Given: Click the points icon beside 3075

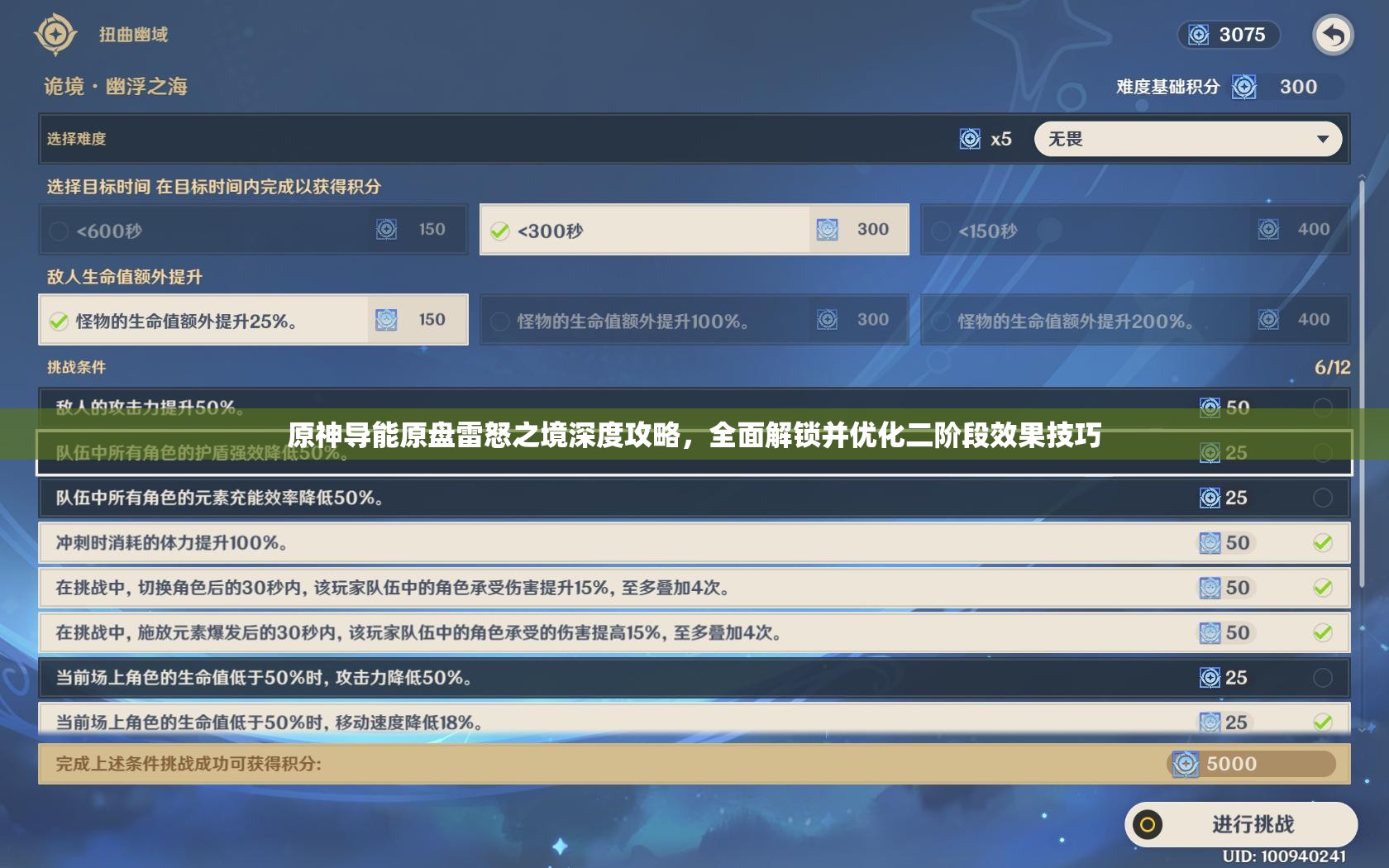Looking at the screenshot, I should click(1198, 35).
